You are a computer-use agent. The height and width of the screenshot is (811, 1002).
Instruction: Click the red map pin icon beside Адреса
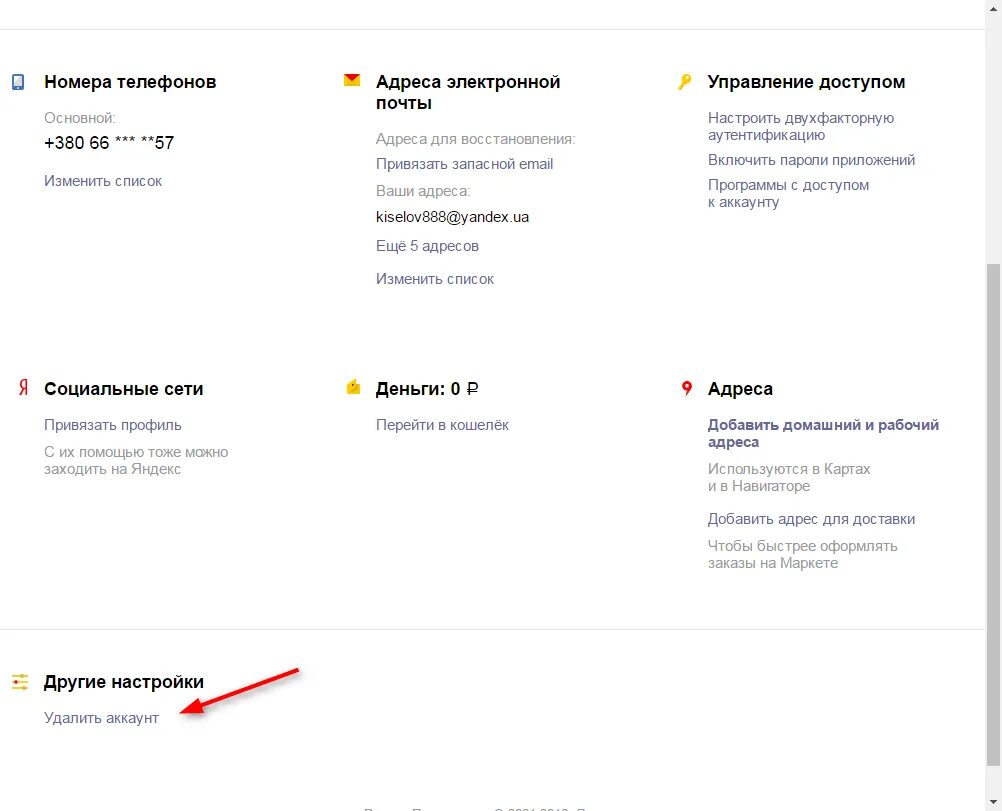[686, 388]
